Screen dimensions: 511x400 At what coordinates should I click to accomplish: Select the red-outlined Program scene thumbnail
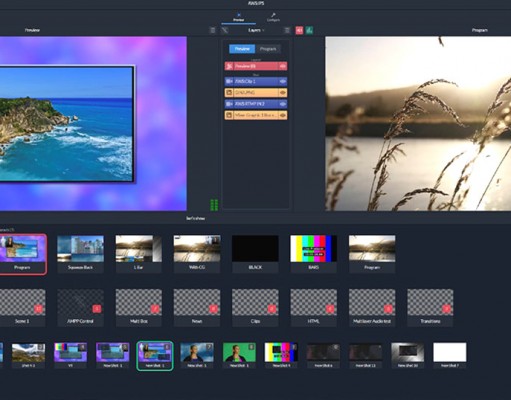point(22,254)
